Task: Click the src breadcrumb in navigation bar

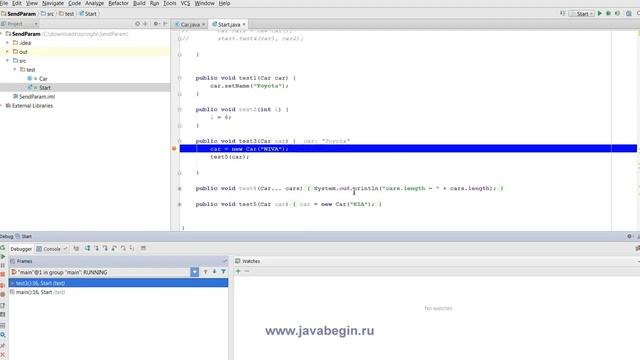Action: click(x=48, y=14)
